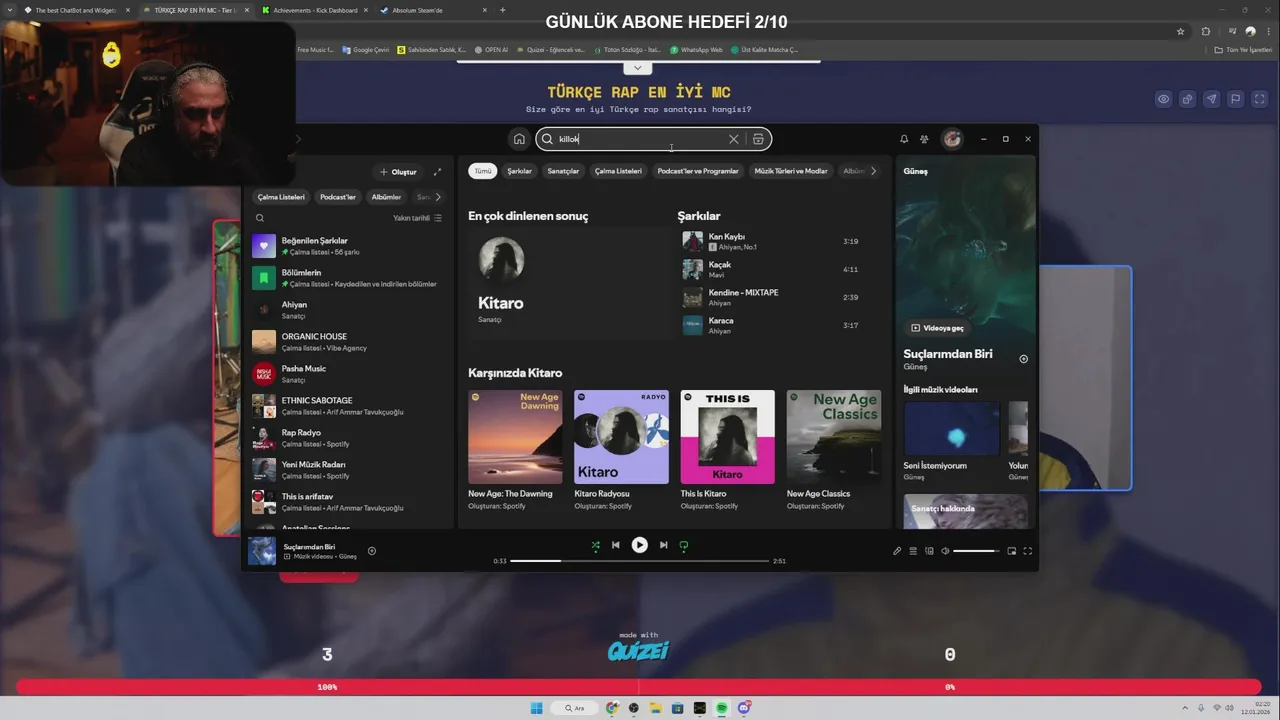
Task: Filter search results by Sanatçılar
Action: tap(563, 171)
